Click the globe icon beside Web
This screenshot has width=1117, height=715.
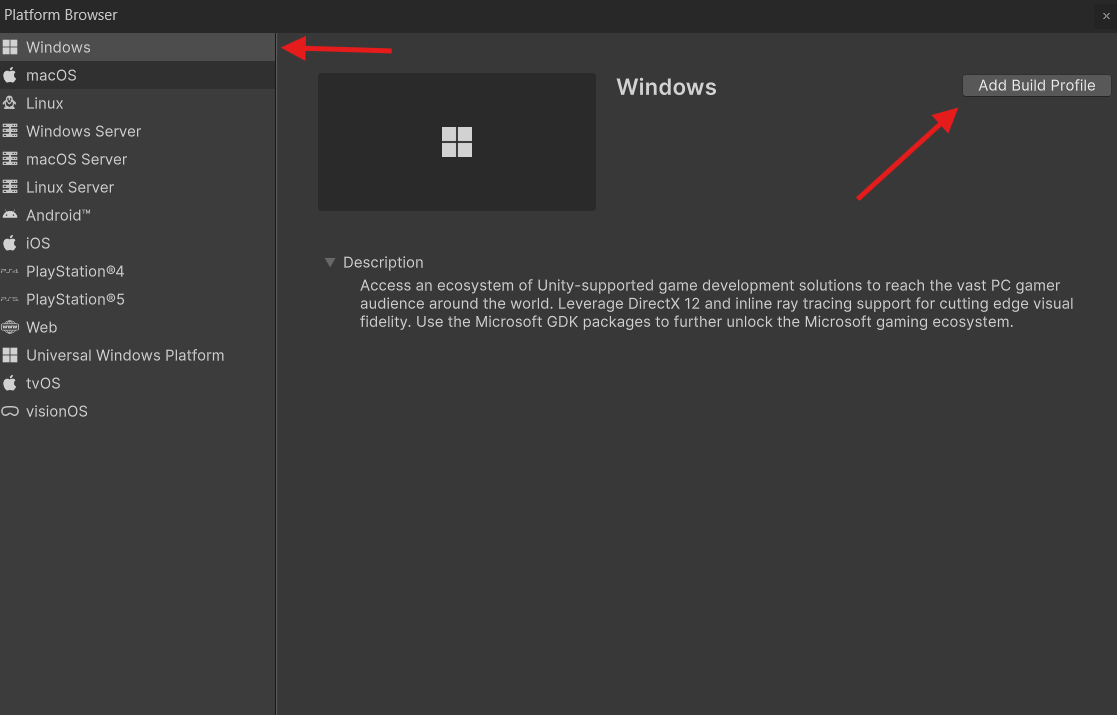[10, 327]
